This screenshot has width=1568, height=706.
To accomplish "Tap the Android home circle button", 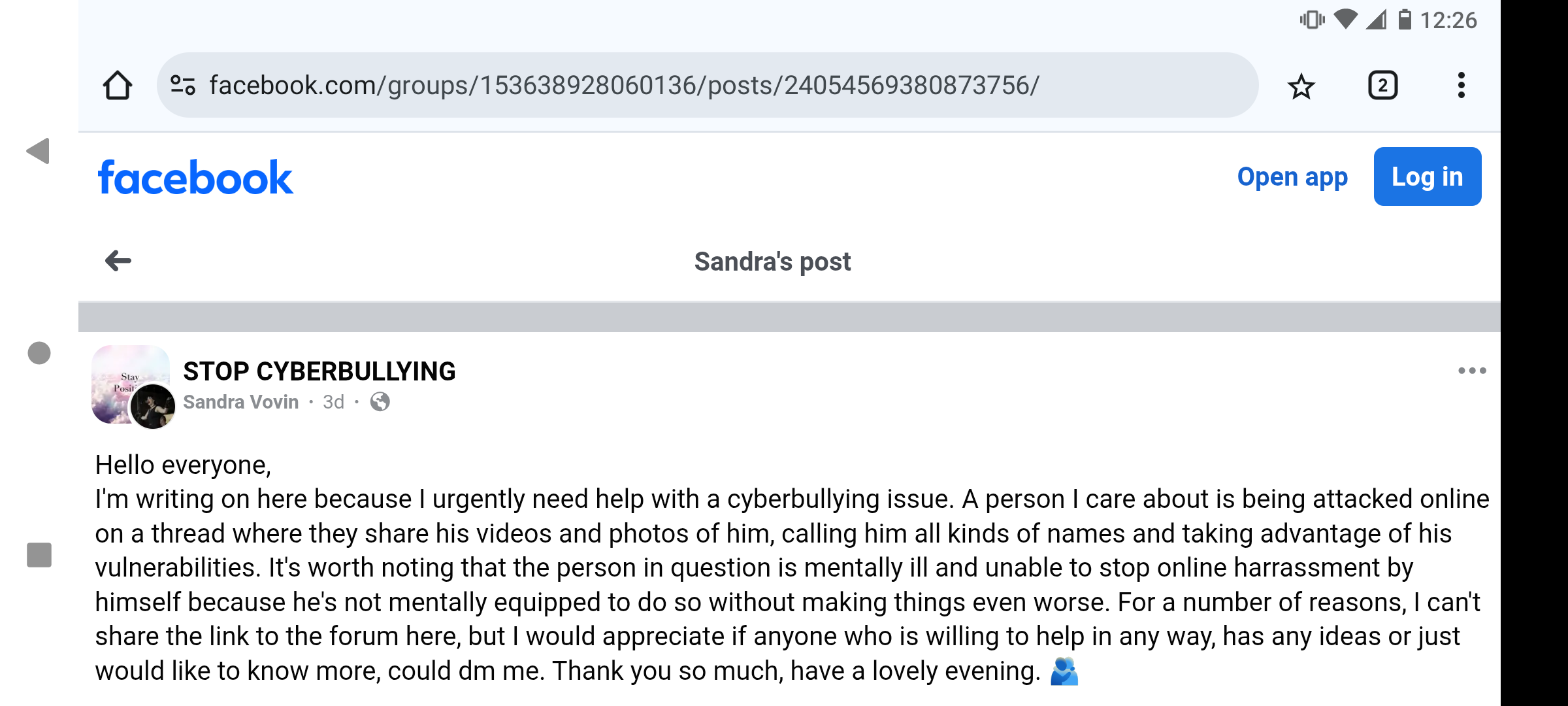I will (39, 353).
